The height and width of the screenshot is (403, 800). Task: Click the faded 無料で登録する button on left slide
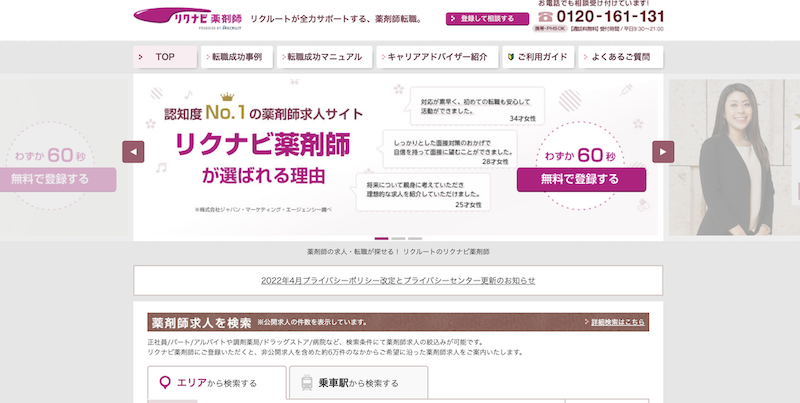(x=58, y=180)
